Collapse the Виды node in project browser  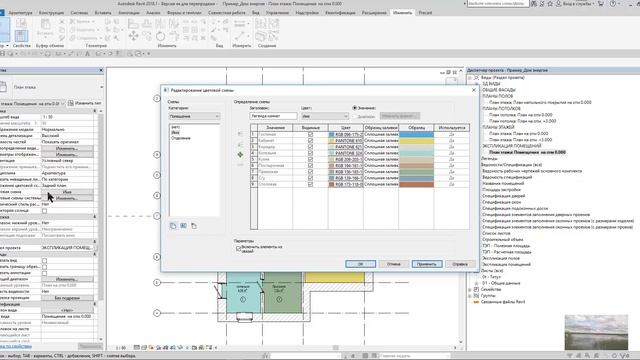pyautogui.click(x=470, y=77)
